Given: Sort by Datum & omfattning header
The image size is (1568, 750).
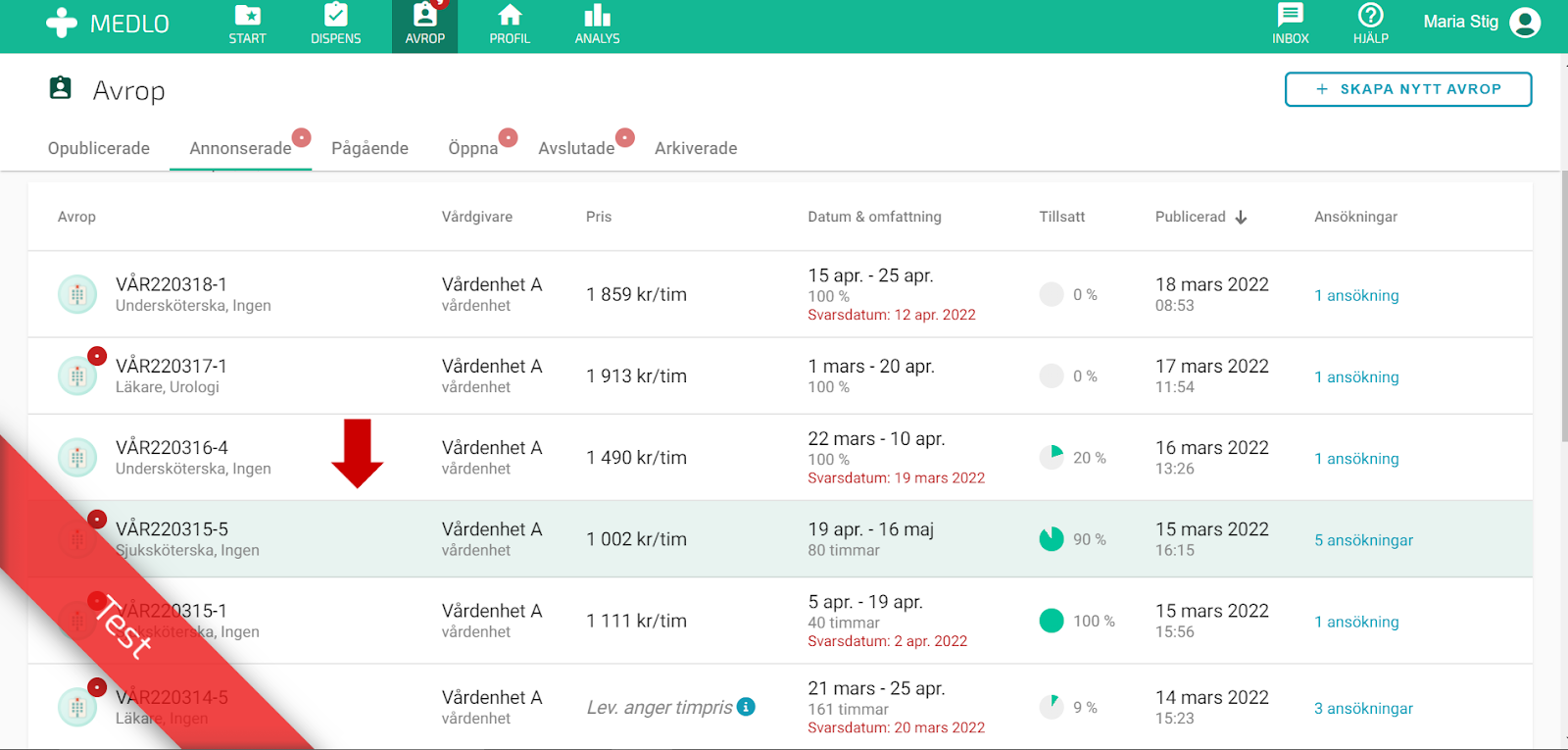Looking at the screenshot, I should click(874, 217).
